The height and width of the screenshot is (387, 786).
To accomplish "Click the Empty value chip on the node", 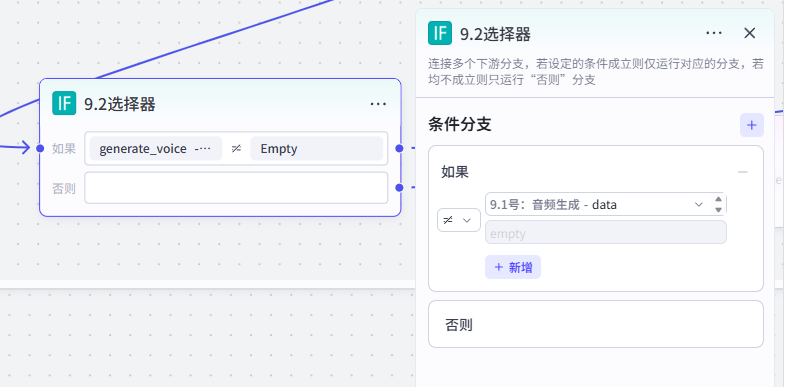I will (317, 148).
